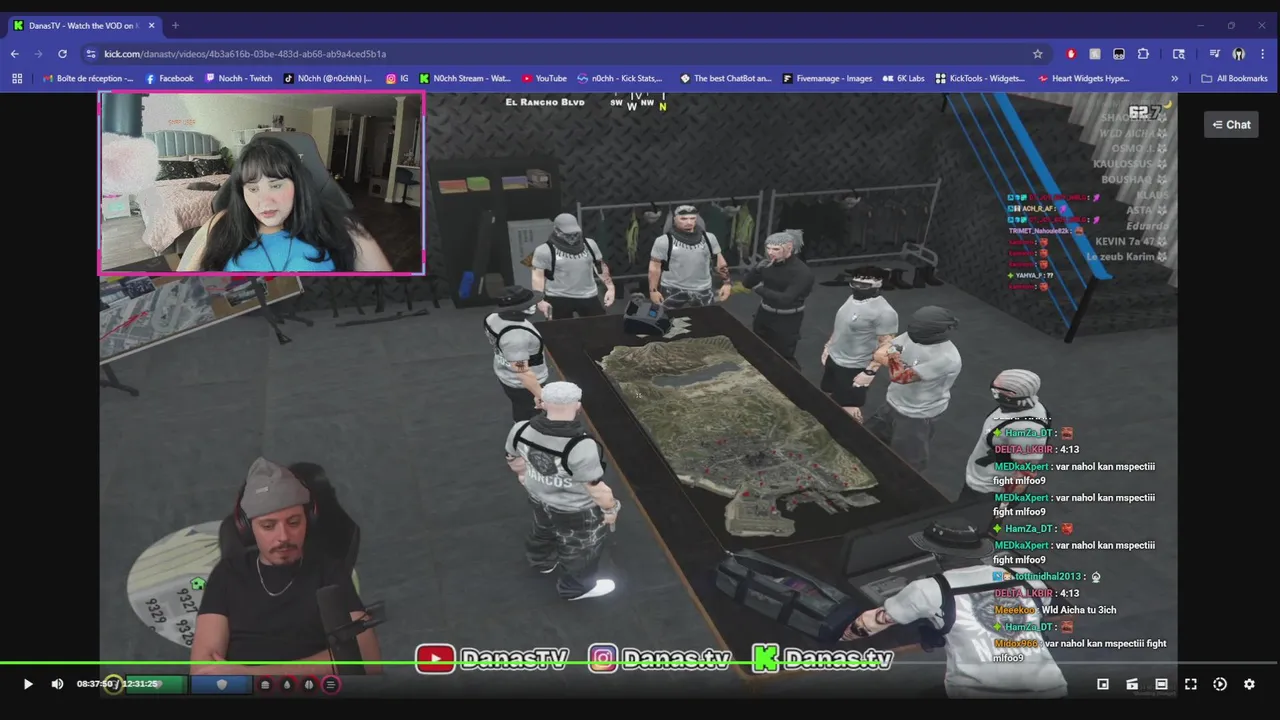Toggle theater mode in player

(1161, 684)
